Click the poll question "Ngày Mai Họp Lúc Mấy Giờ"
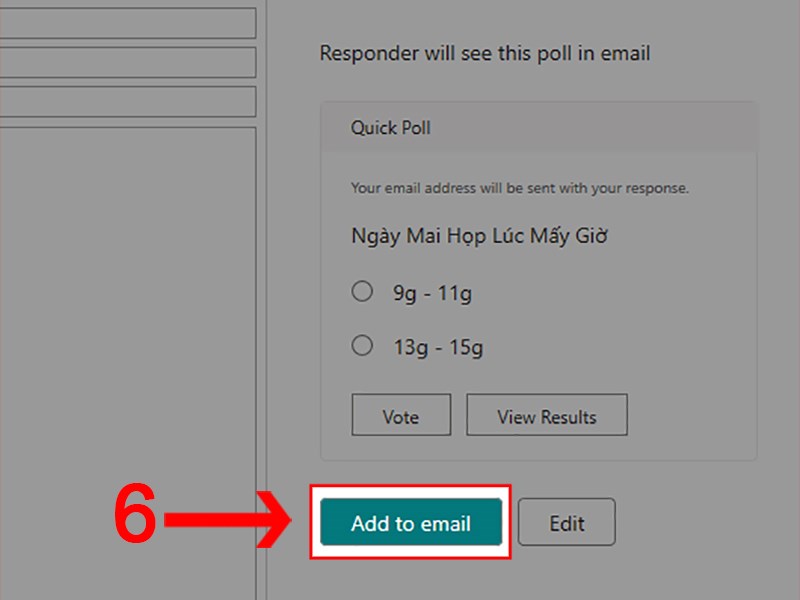 480,236
